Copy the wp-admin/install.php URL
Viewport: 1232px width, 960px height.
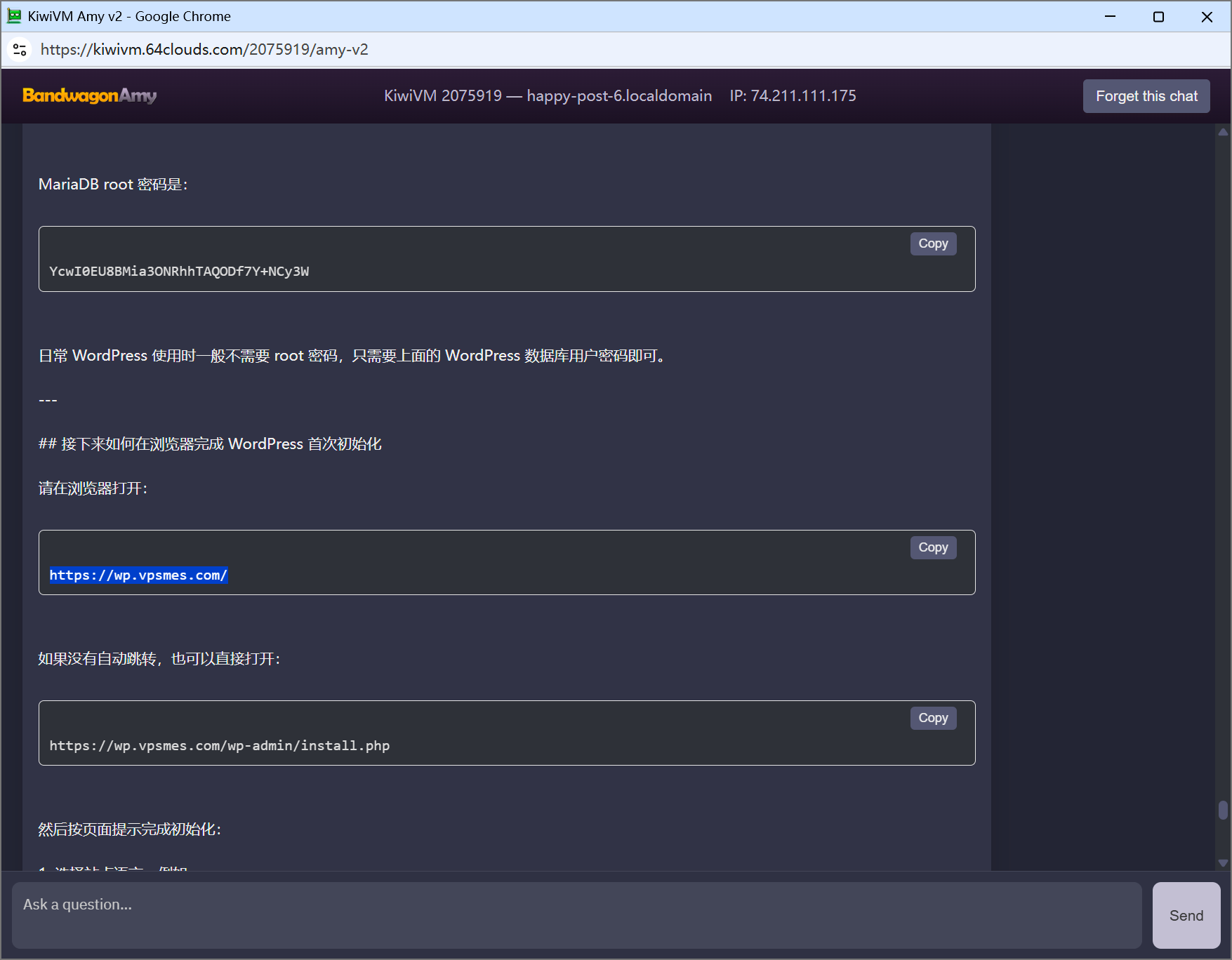[x=933, y=718]
